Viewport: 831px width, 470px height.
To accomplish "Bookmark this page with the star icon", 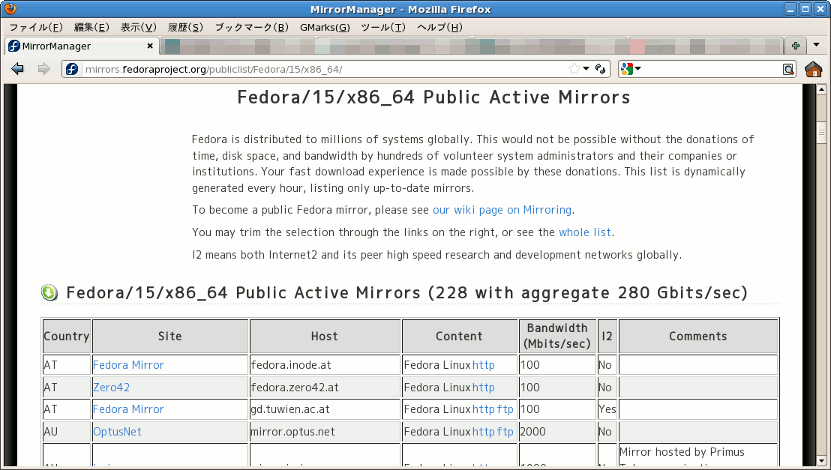I will pos(574,69).
